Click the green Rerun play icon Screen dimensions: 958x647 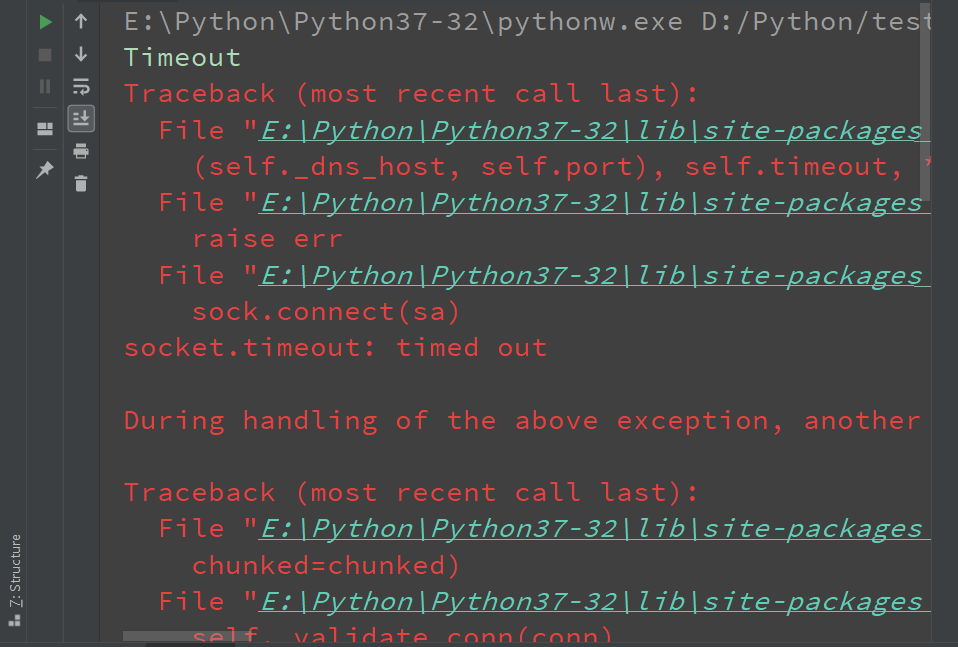(x=45, y=22)
